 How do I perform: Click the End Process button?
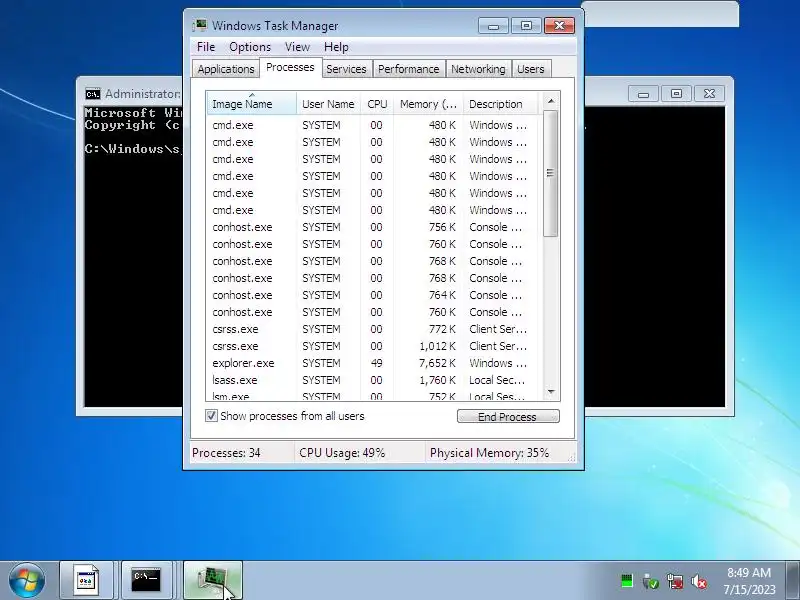508,416
